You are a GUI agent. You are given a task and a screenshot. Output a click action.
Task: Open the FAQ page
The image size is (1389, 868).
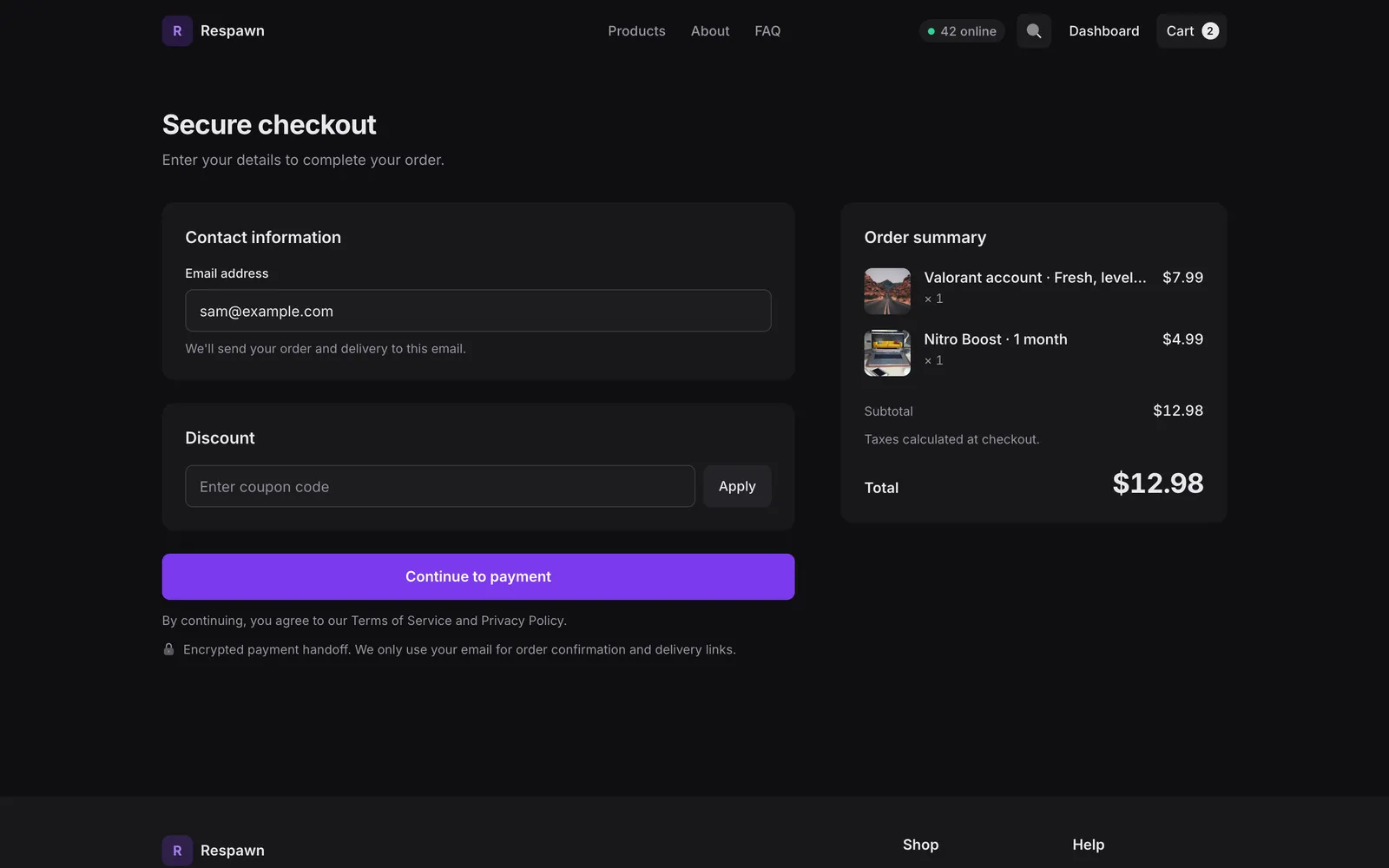767,31
